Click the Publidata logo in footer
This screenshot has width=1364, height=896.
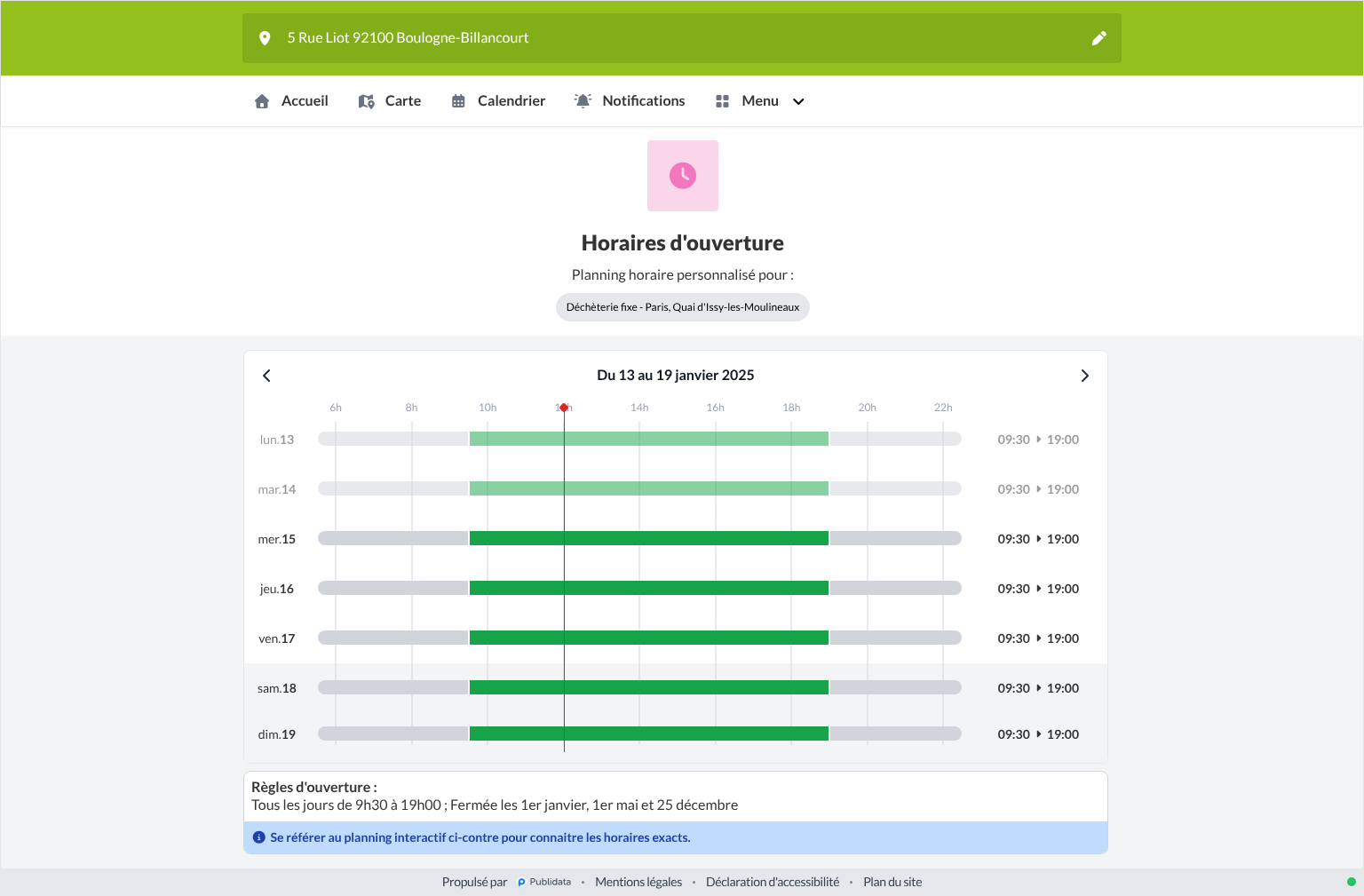544,882
